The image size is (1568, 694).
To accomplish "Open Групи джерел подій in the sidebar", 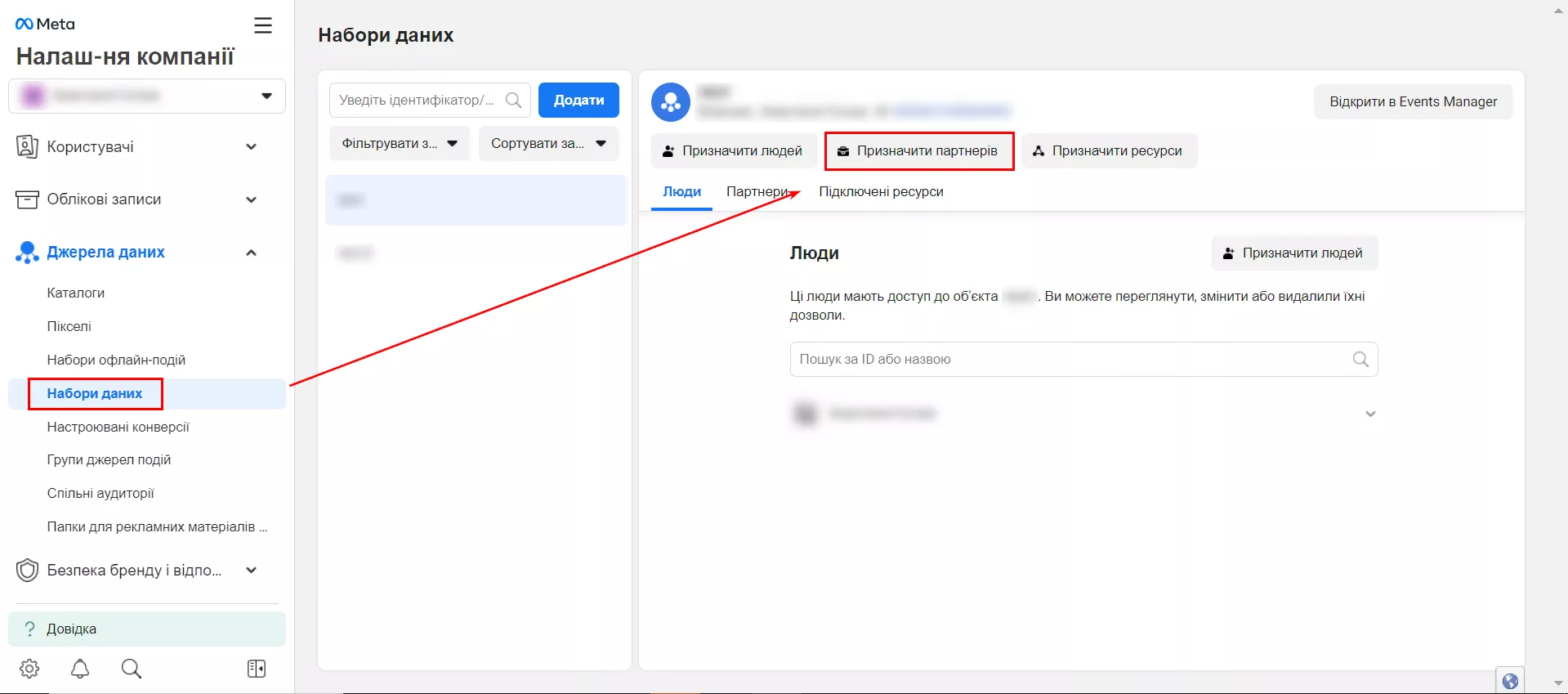I will tap(109, 459).
